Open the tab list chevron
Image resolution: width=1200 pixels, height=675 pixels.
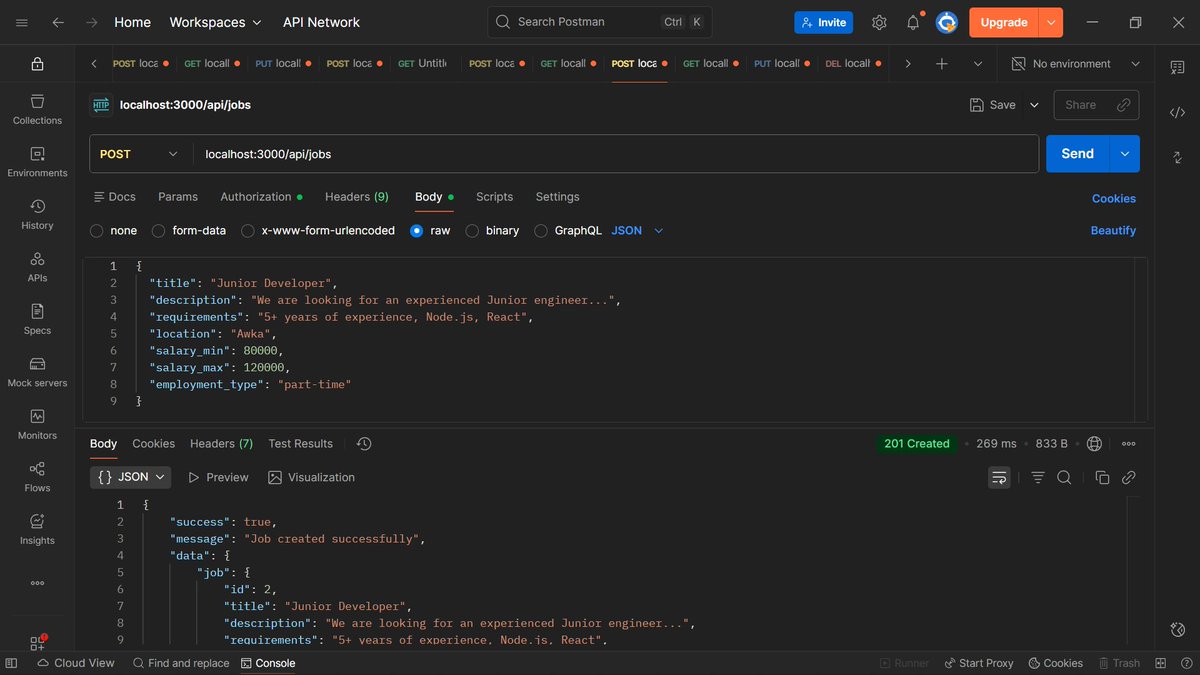tap(977, 64)
